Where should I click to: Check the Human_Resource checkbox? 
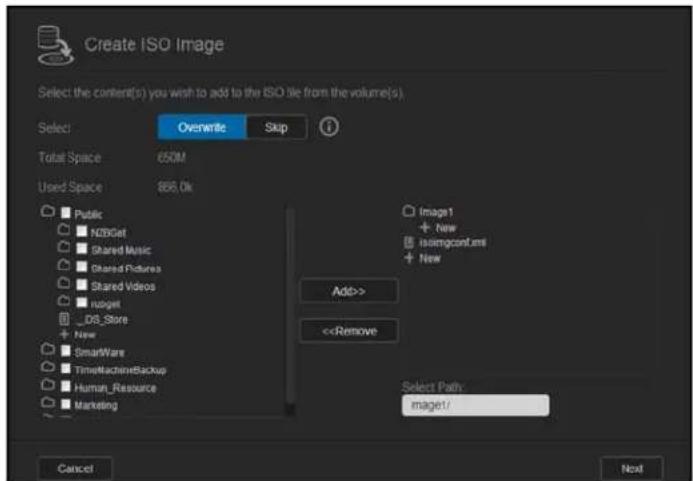65,387
